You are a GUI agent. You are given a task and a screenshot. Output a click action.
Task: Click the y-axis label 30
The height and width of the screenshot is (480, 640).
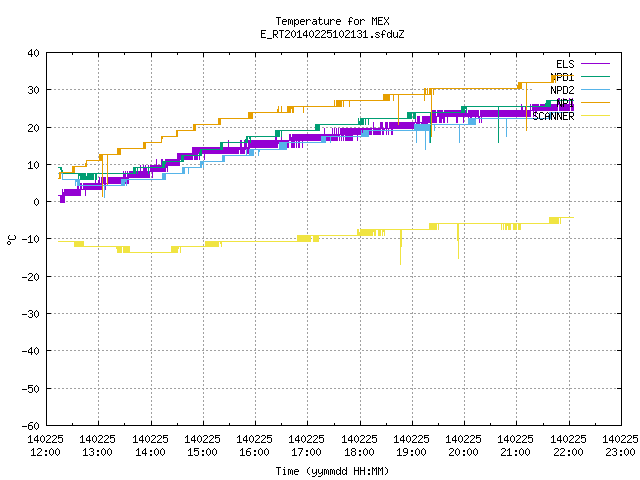pyautogui.click(x=33, y=90)
